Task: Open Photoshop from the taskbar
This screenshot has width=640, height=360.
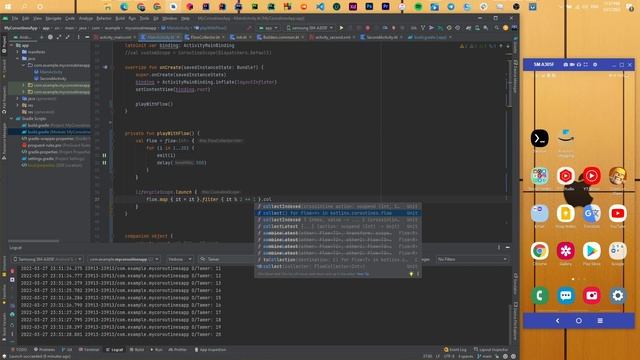Action: [x=369, y=7]
